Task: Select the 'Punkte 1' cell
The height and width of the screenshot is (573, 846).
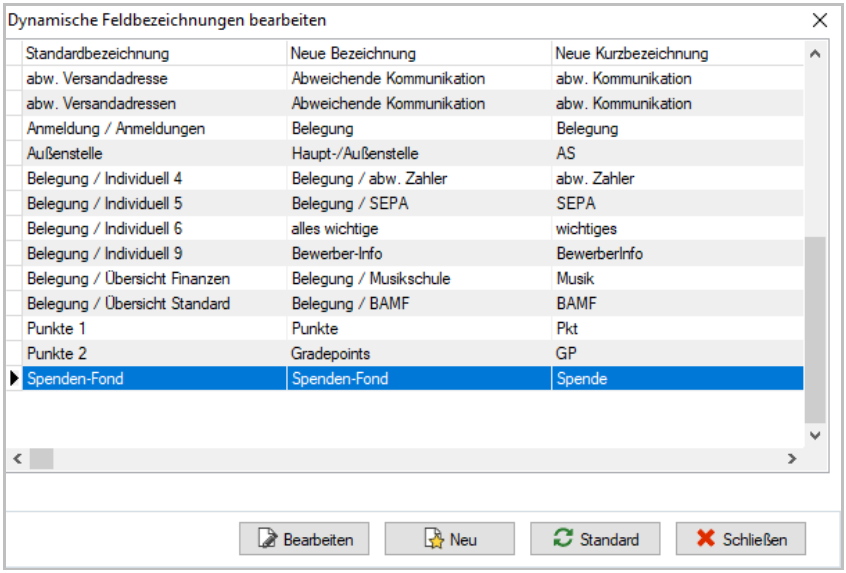Action: click(x=154, y=328)
